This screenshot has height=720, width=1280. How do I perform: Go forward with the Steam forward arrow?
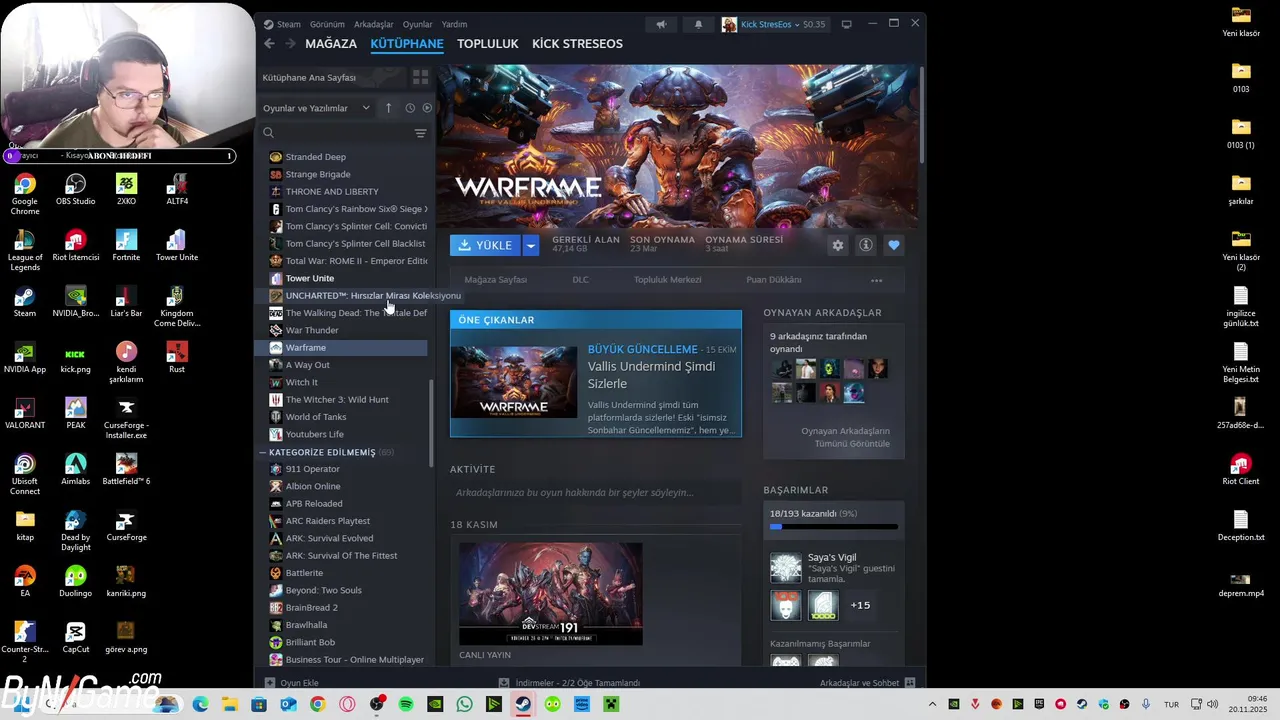[290, 43]
